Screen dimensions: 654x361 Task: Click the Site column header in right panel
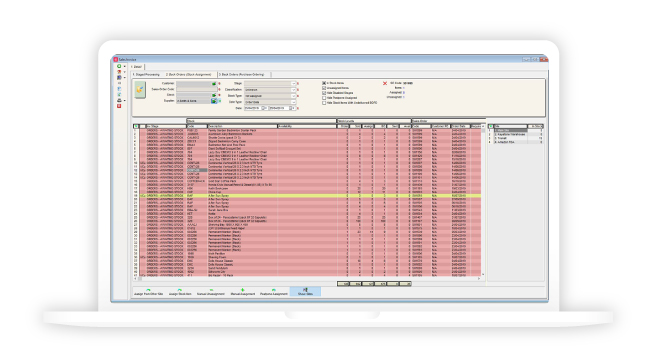click(x=511, y=126)
